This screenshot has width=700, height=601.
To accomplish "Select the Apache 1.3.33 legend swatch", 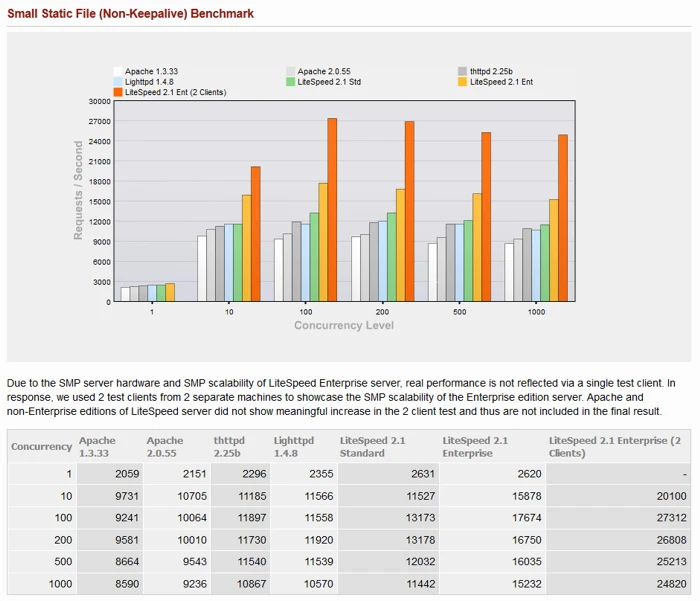I will (118, 71).
